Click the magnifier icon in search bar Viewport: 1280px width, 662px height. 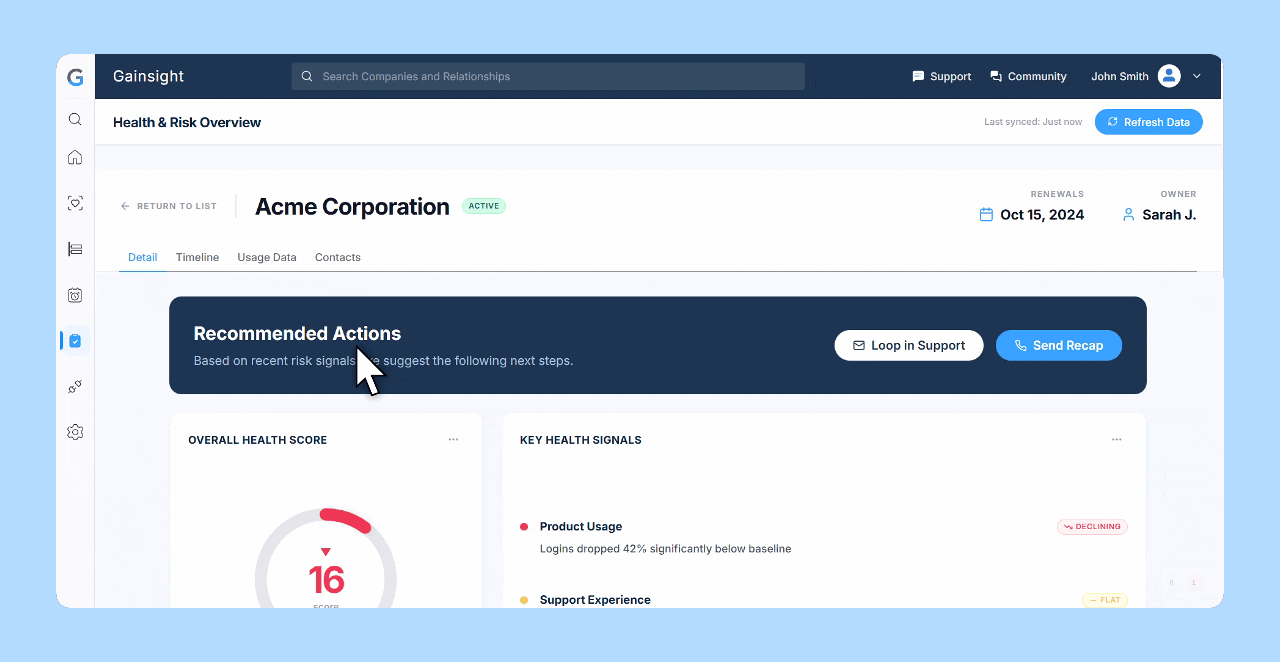pos(307,76)
